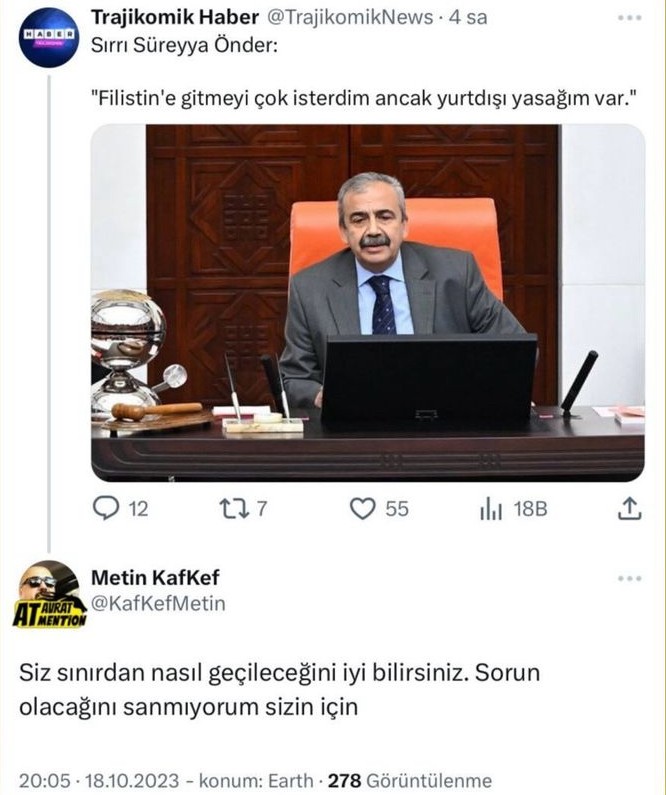Open Metin KafKef profile avatar

(x=49, y=594)
